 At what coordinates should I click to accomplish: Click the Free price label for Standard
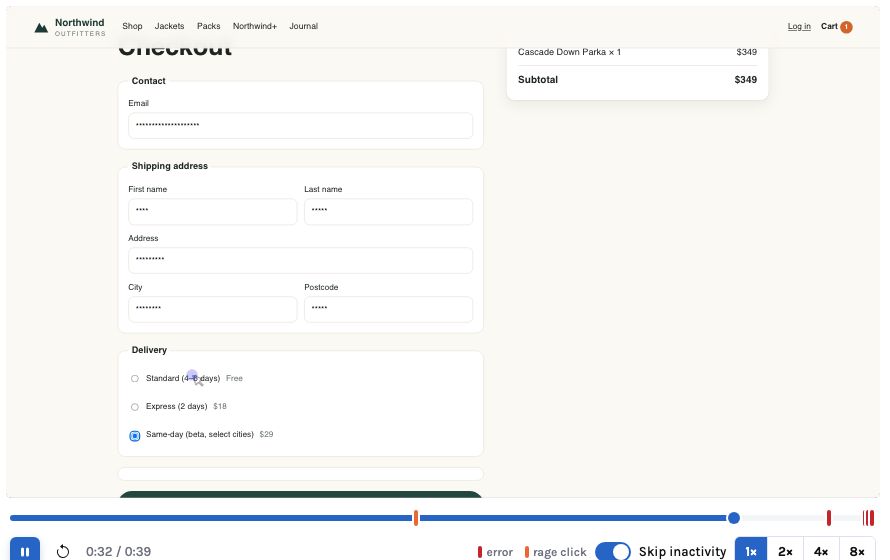(234, 378)
